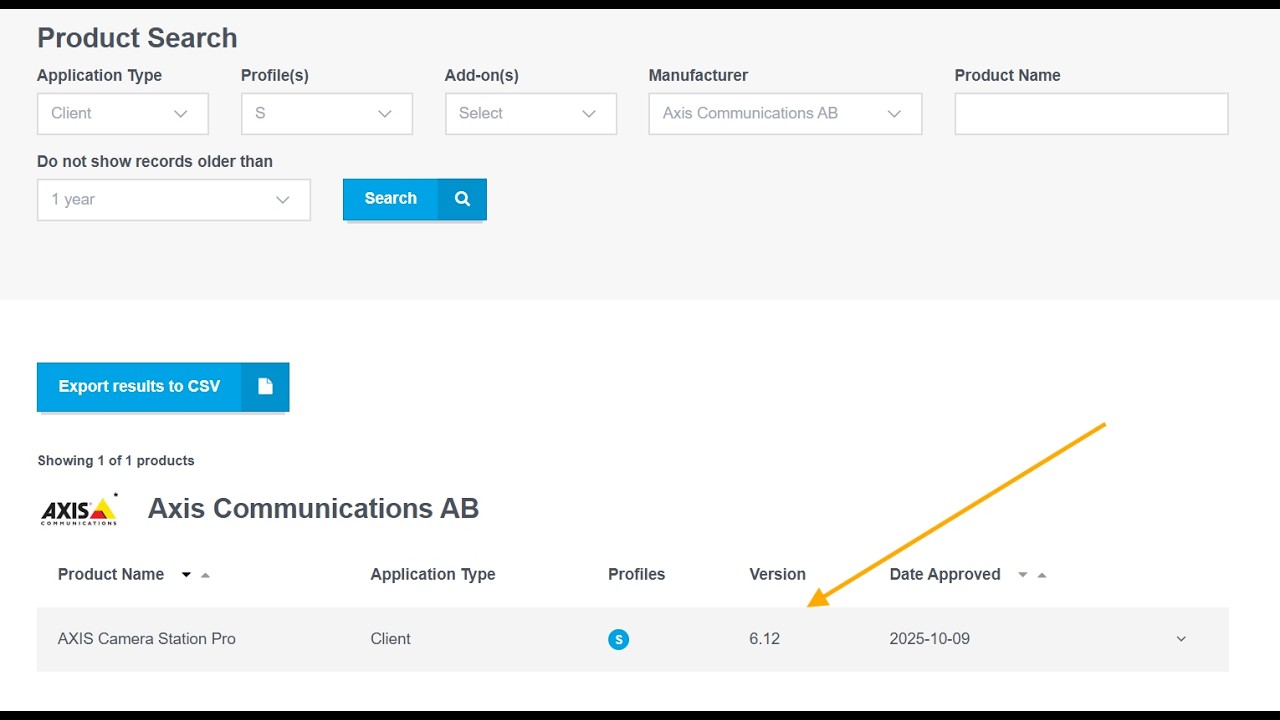The image size is (1280, 720).
Task: Click the AXIS Communications logo
Action: 79,510
